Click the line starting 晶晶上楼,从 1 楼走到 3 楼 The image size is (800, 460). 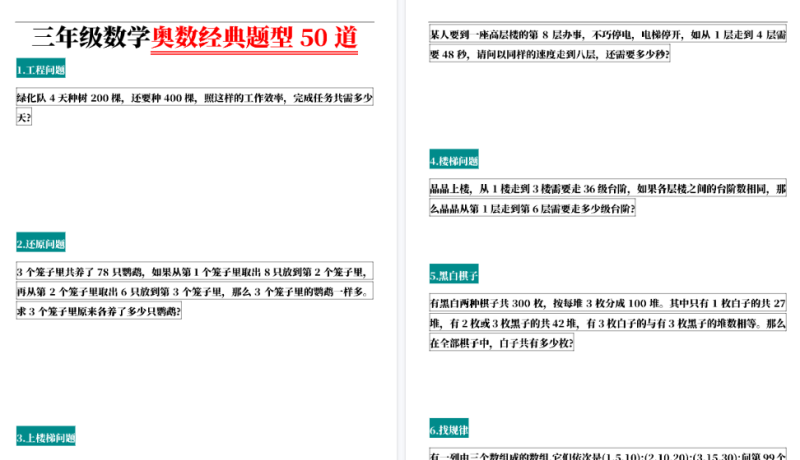[608, 188]
